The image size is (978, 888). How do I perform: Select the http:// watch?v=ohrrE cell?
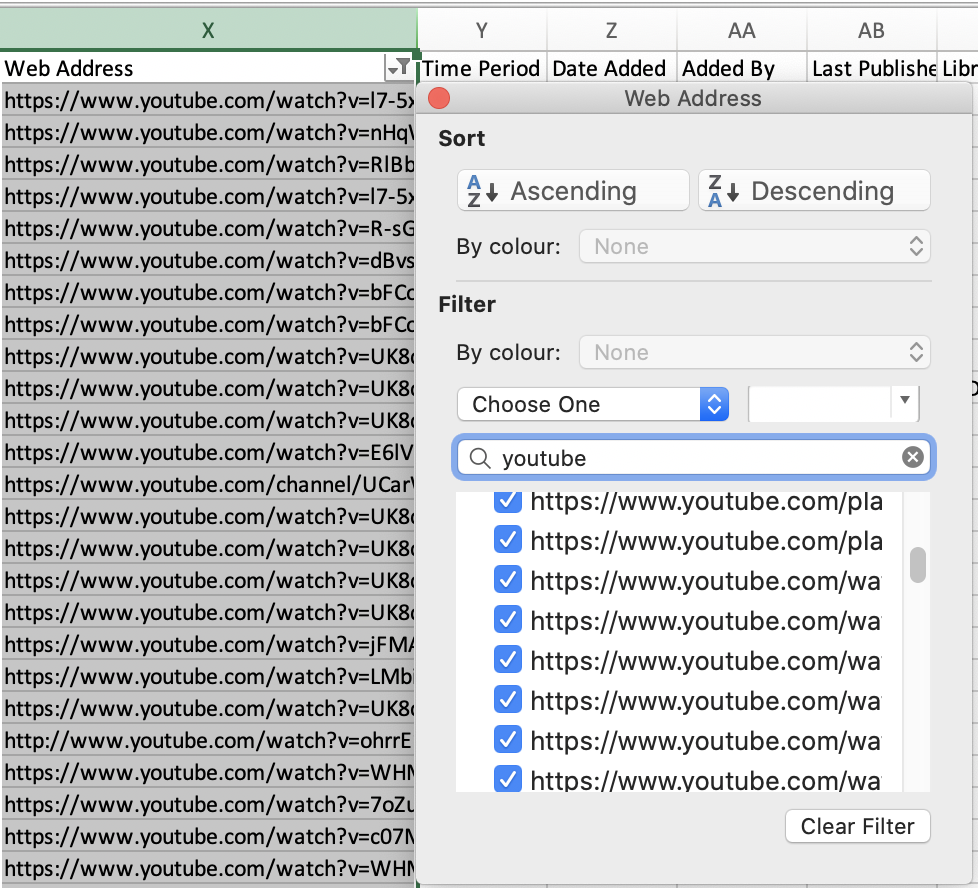[x=208, y=740]
